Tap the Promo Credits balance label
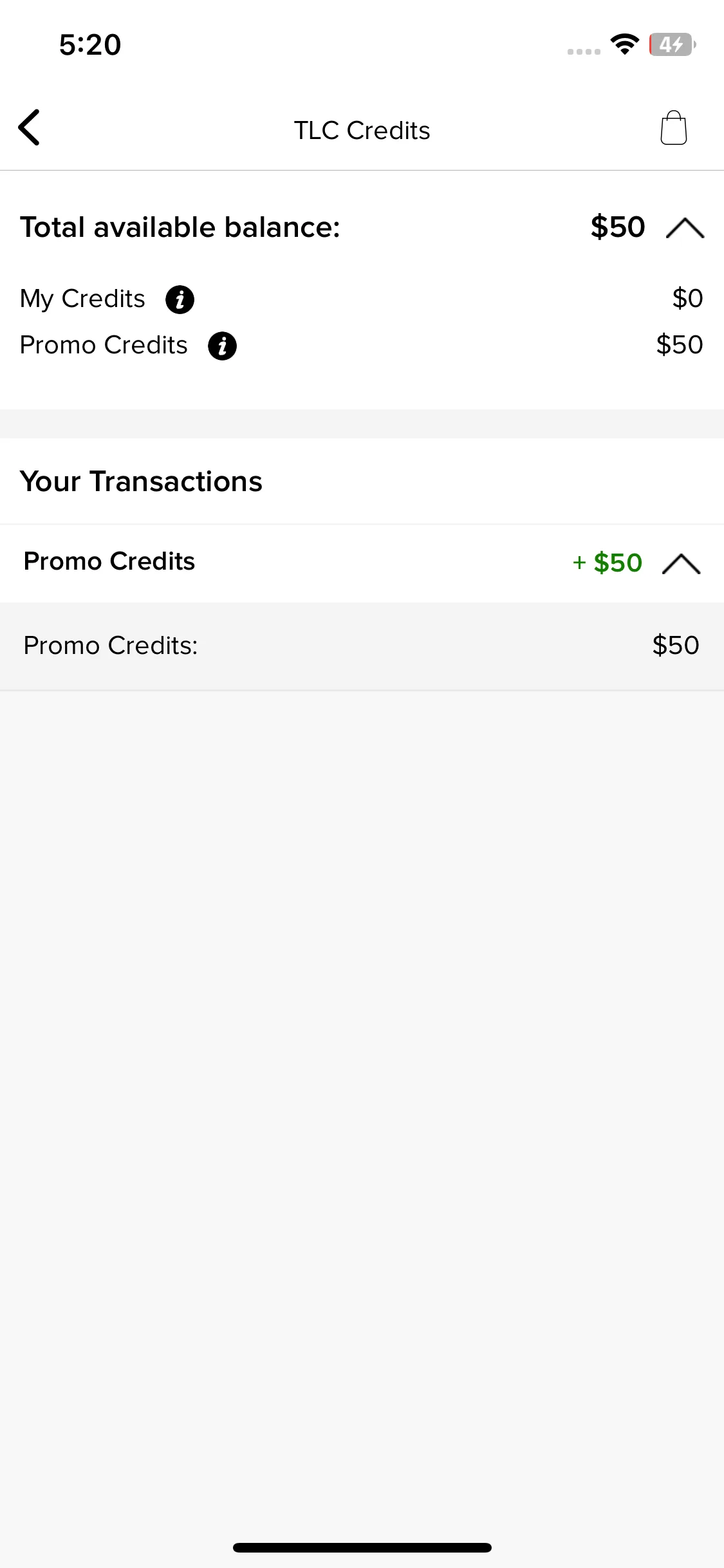Image resolution: width=724 pixels, height=1568 pixels. [x=104, y=345]
